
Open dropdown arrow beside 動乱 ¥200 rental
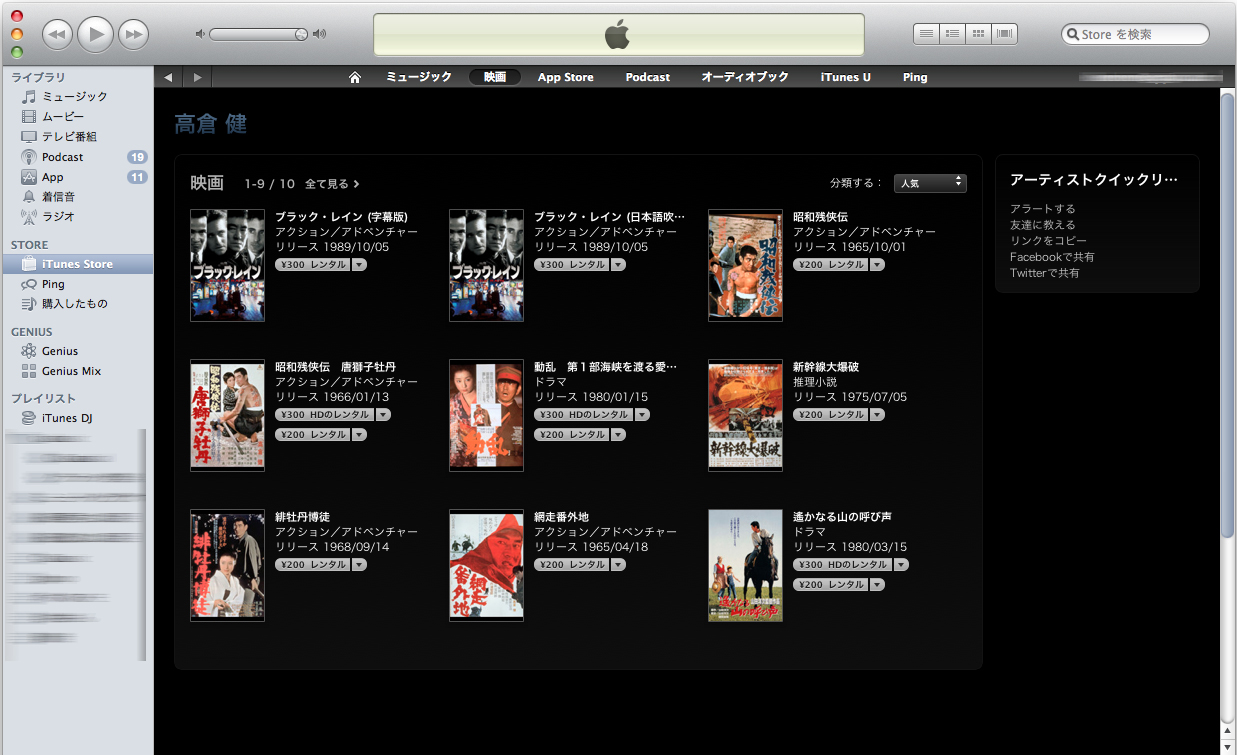tap(618, 435)
